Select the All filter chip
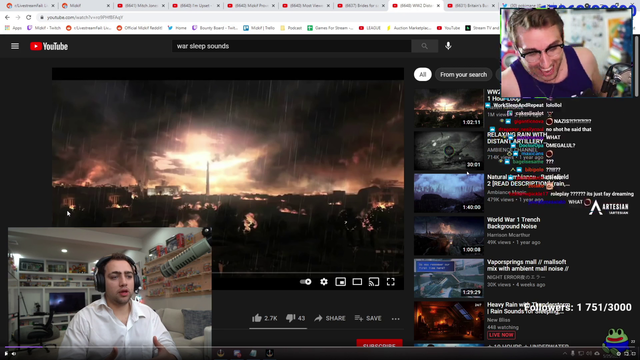 point(422,74)
